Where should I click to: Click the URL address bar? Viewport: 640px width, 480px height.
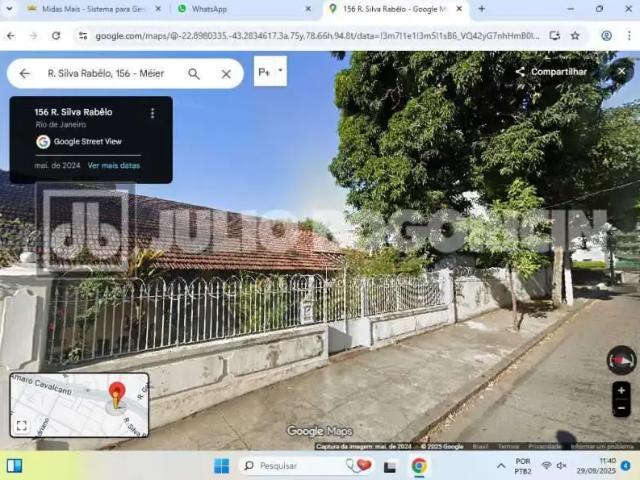(316, 36)
